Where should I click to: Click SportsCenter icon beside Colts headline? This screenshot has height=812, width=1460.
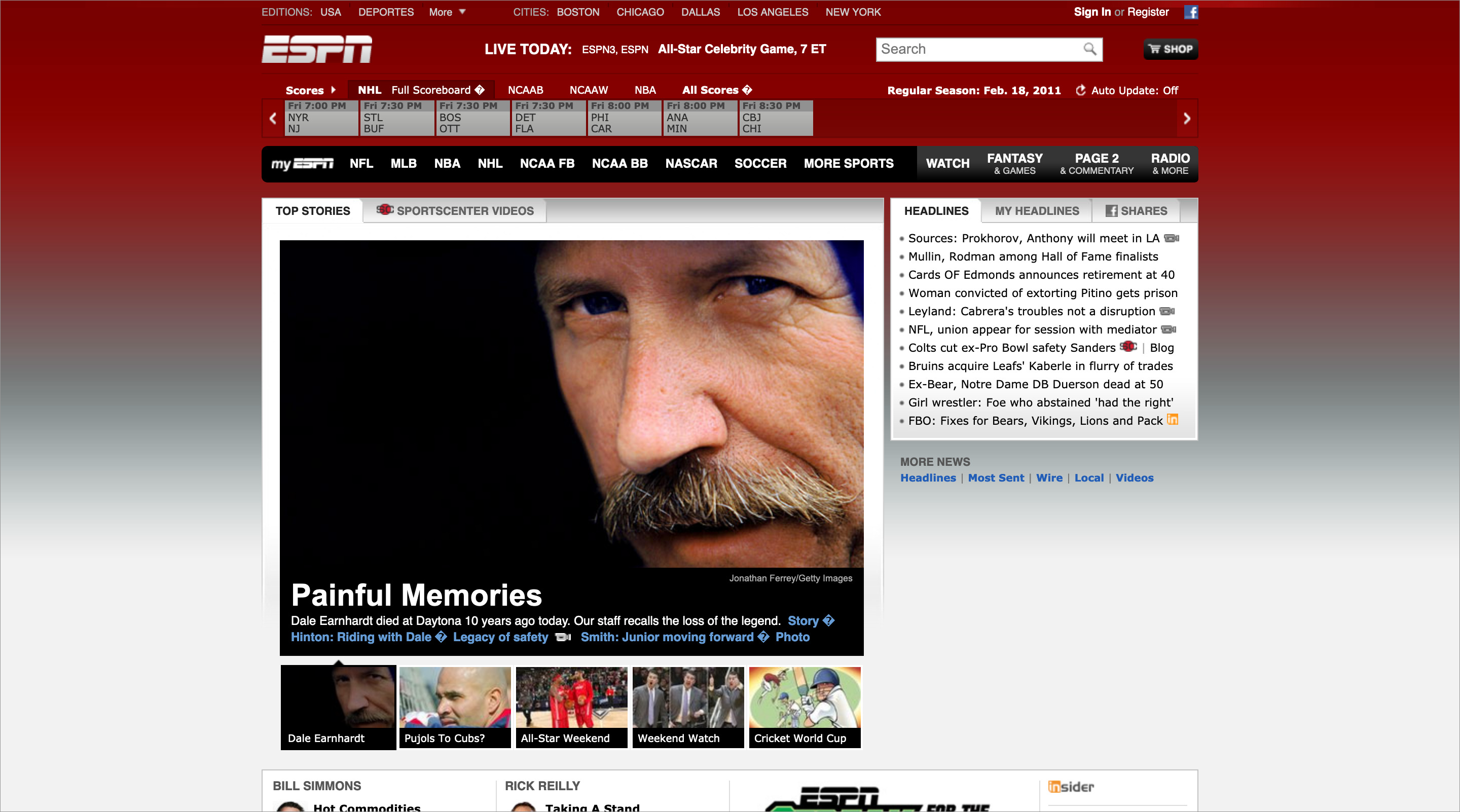click(1128, 347)
